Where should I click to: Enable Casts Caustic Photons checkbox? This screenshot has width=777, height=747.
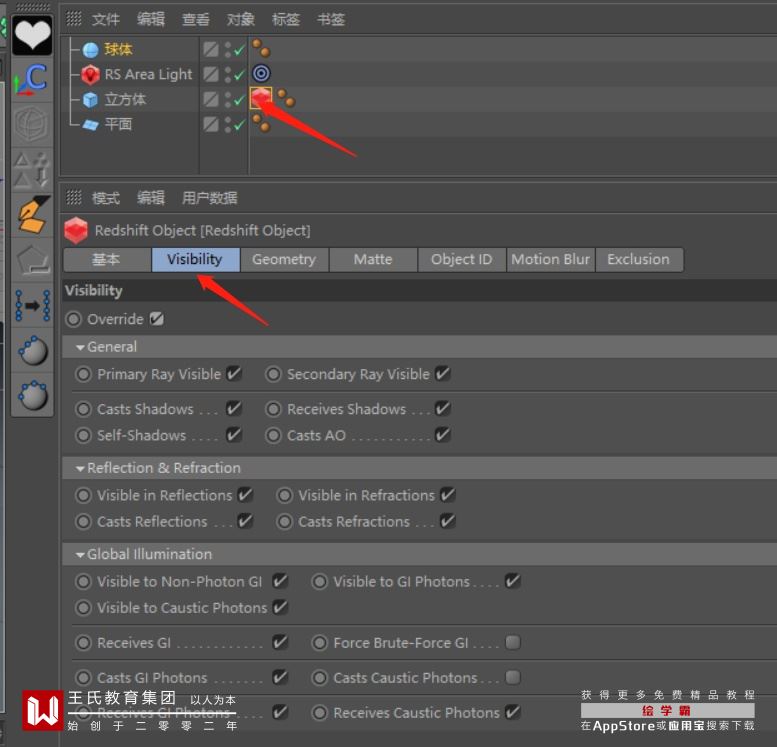[513, 677]
